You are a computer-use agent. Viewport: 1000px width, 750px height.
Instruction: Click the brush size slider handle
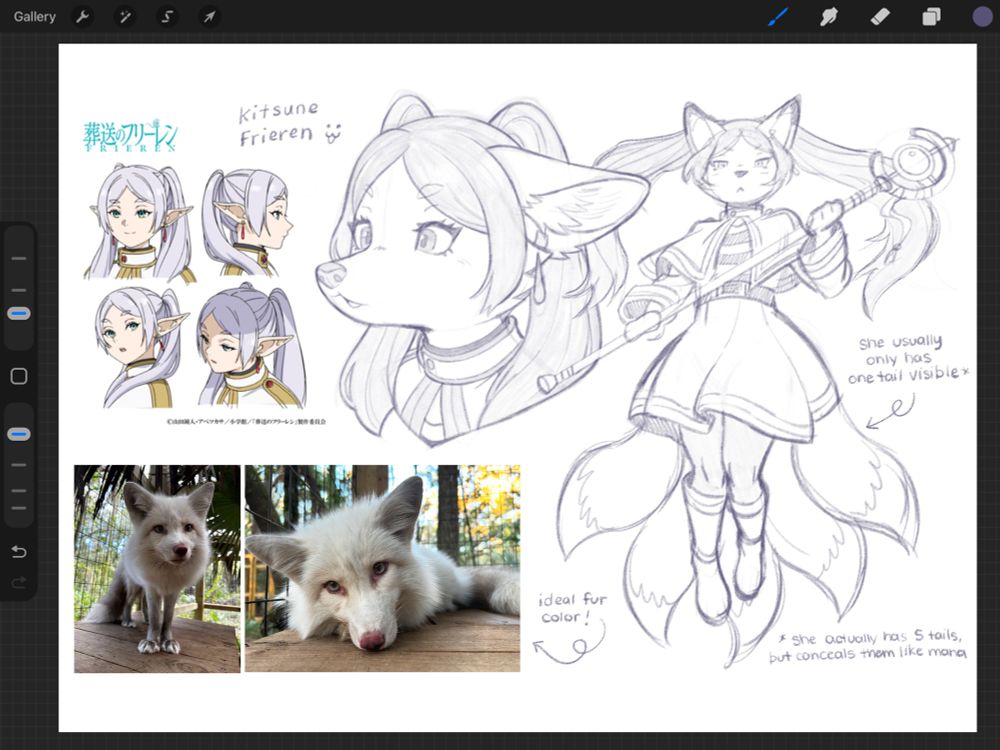click(18, 314)
